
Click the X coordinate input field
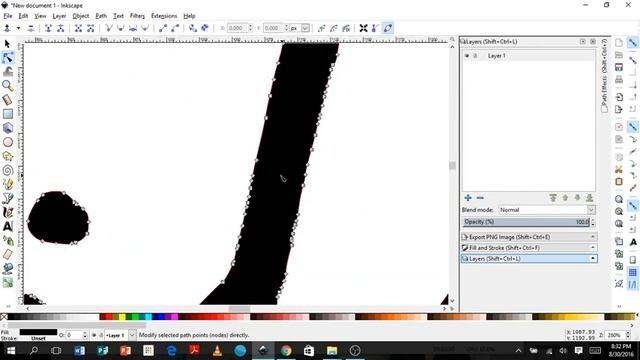pyautogui.click(x=238, y=28)
